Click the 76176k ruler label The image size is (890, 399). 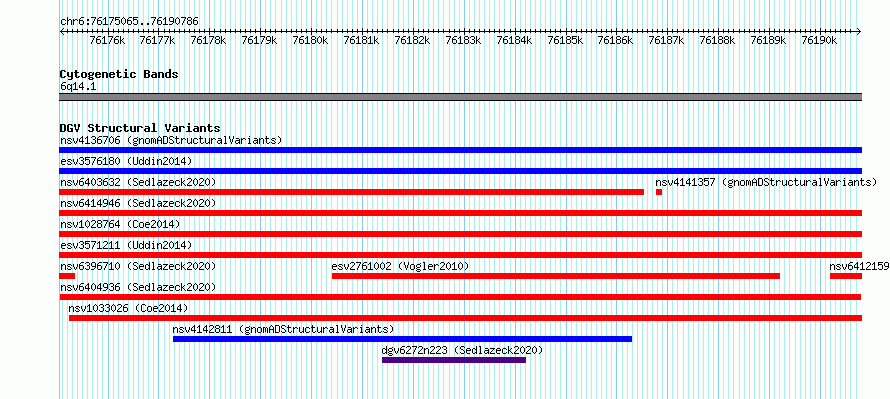click(x=107, y=40)
